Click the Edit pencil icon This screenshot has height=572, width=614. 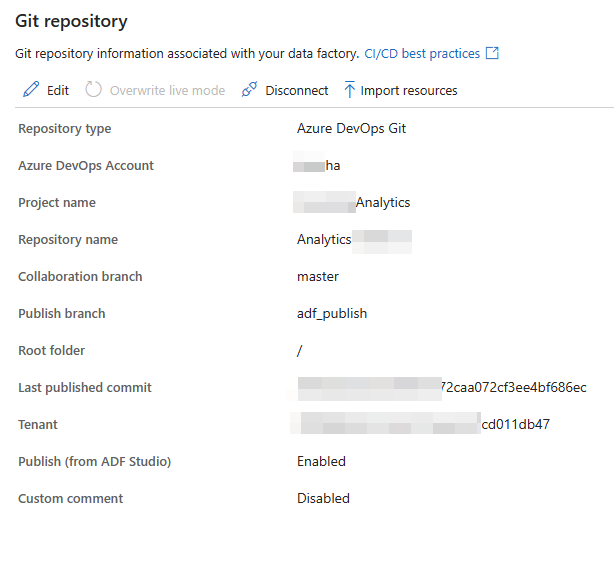[x=31, y=90]
